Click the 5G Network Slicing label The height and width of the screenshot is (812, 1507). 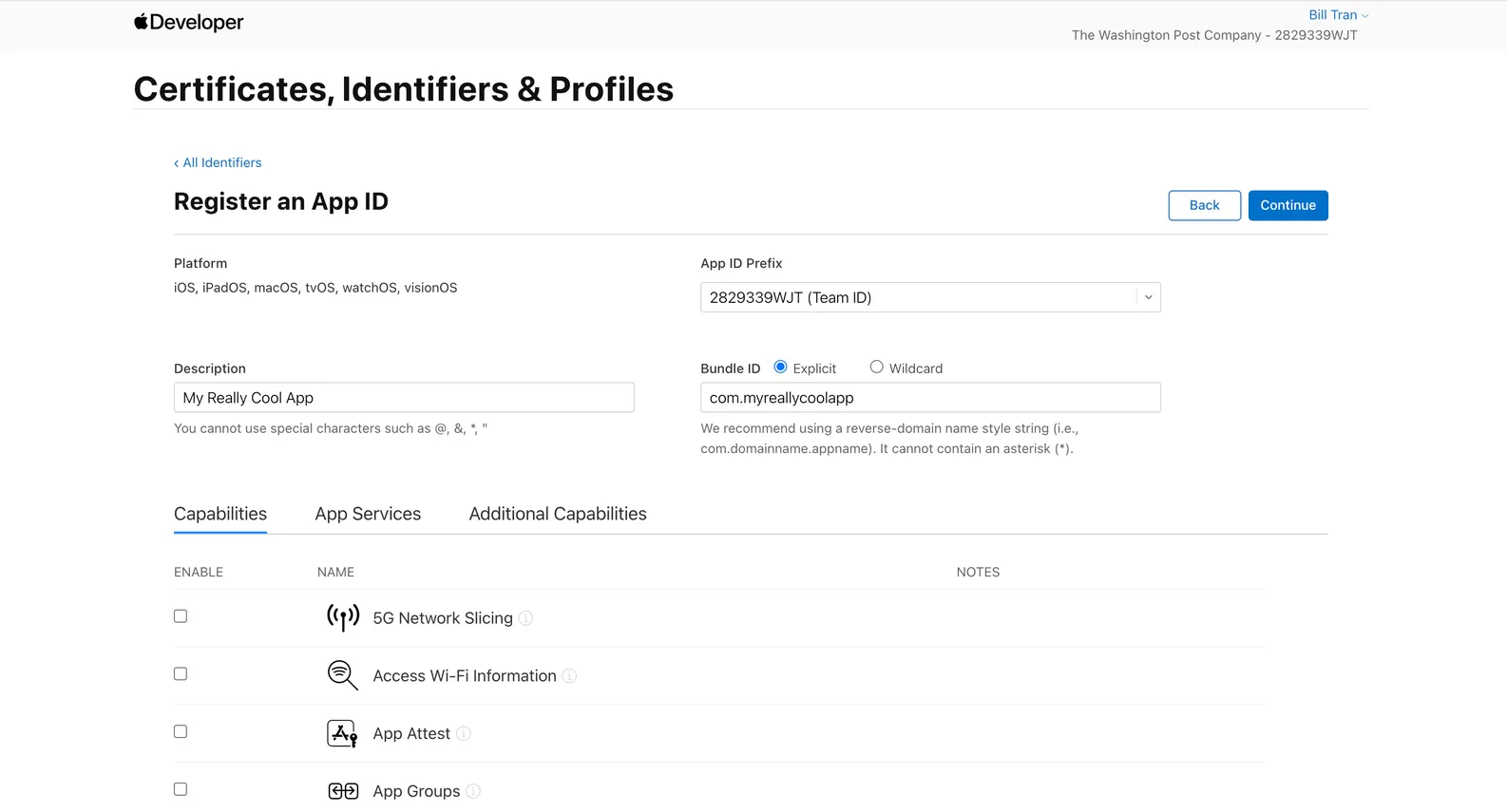[443, 618]
